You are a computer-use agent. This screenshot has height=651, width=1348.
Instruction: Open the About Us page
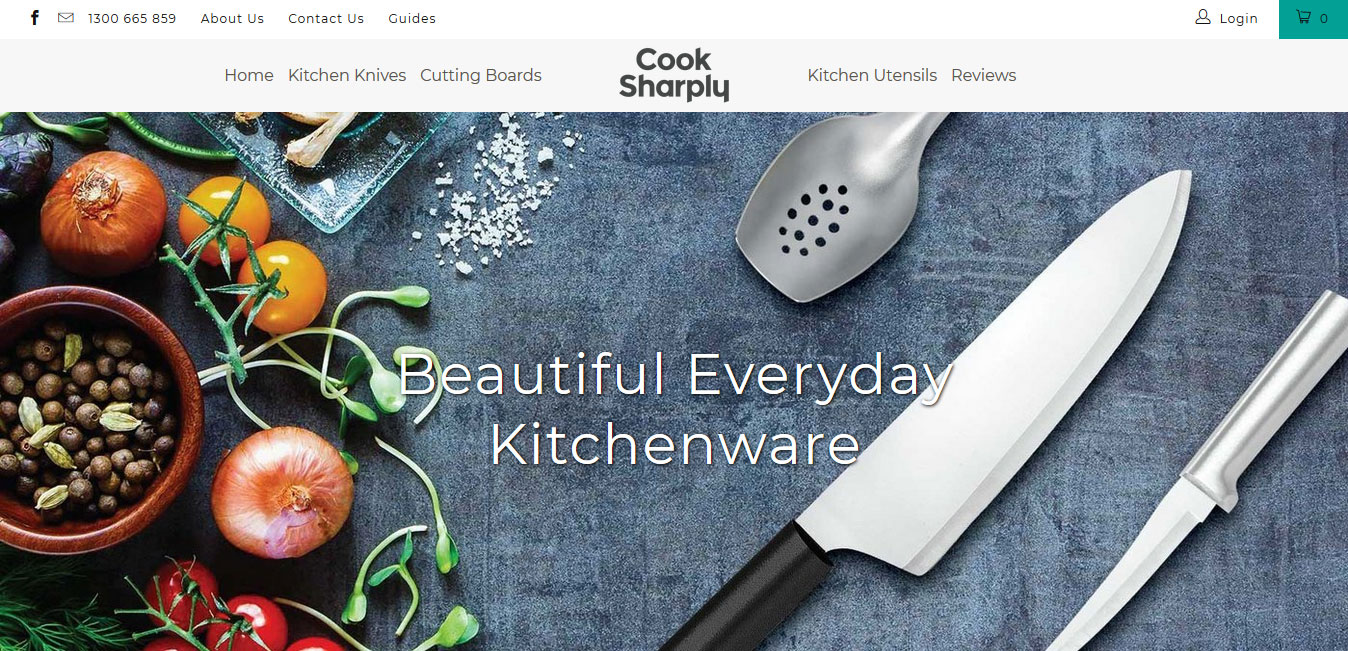coord(232,18)
